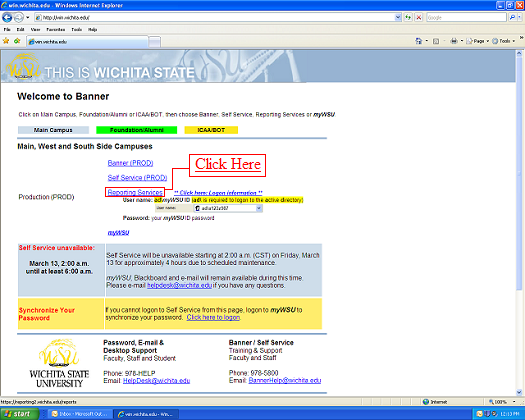Image resolution: width=525 pixels, height=420 pixels.
Task: Select the yellow ICAA/BOT tab
Action: coord(211,130)
